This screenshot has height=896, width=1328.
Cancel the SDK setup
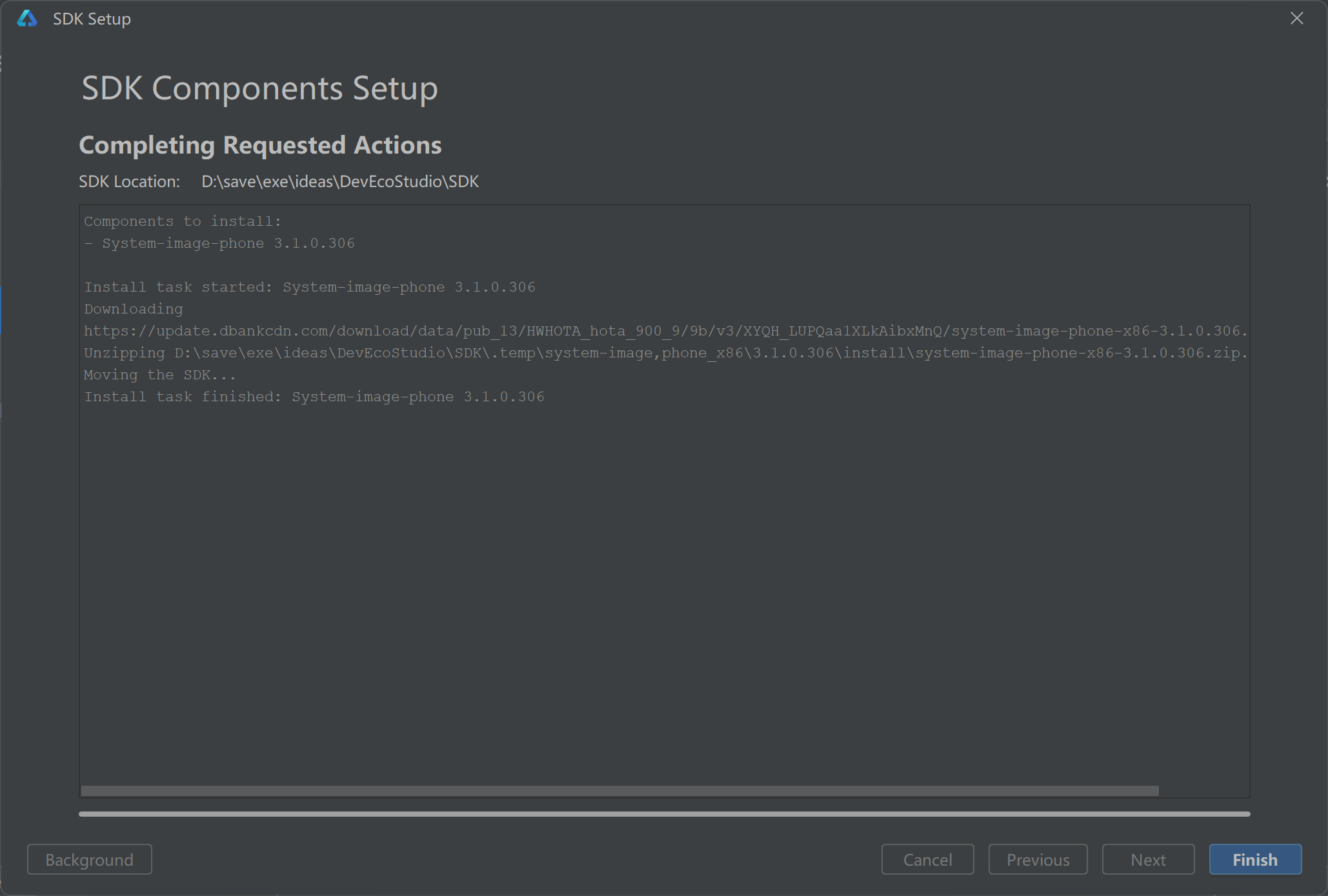click(x=927, y=859)
